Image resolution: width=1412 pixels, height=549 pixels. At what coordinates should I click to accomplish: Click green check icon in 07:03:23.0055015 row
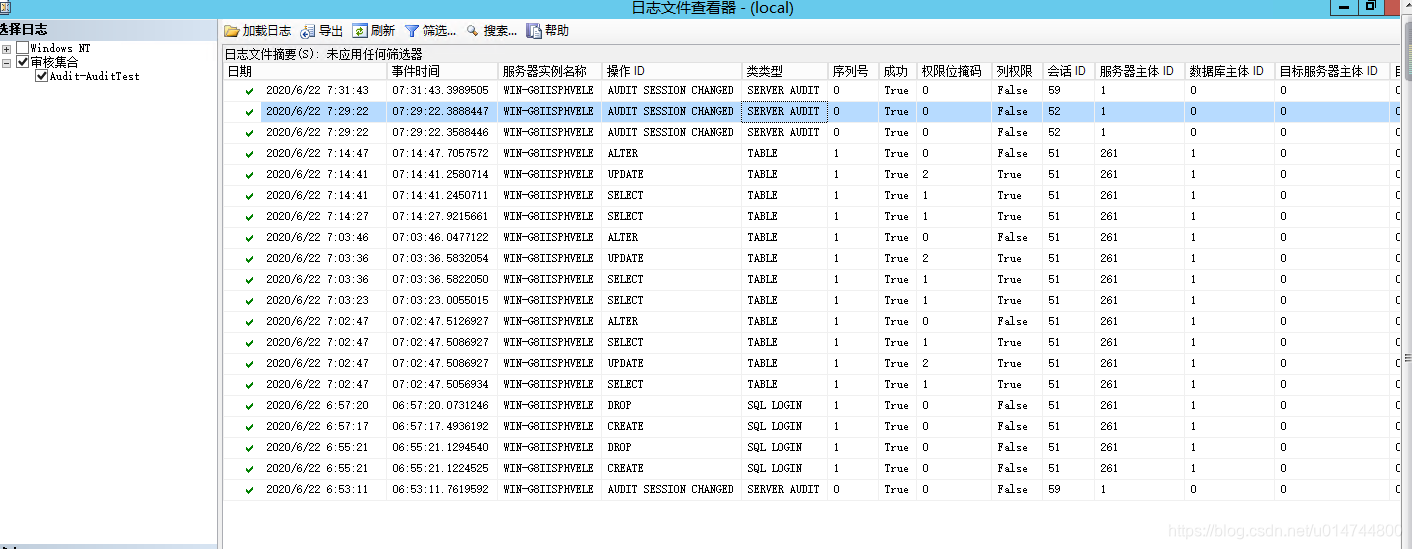[249, 301]
